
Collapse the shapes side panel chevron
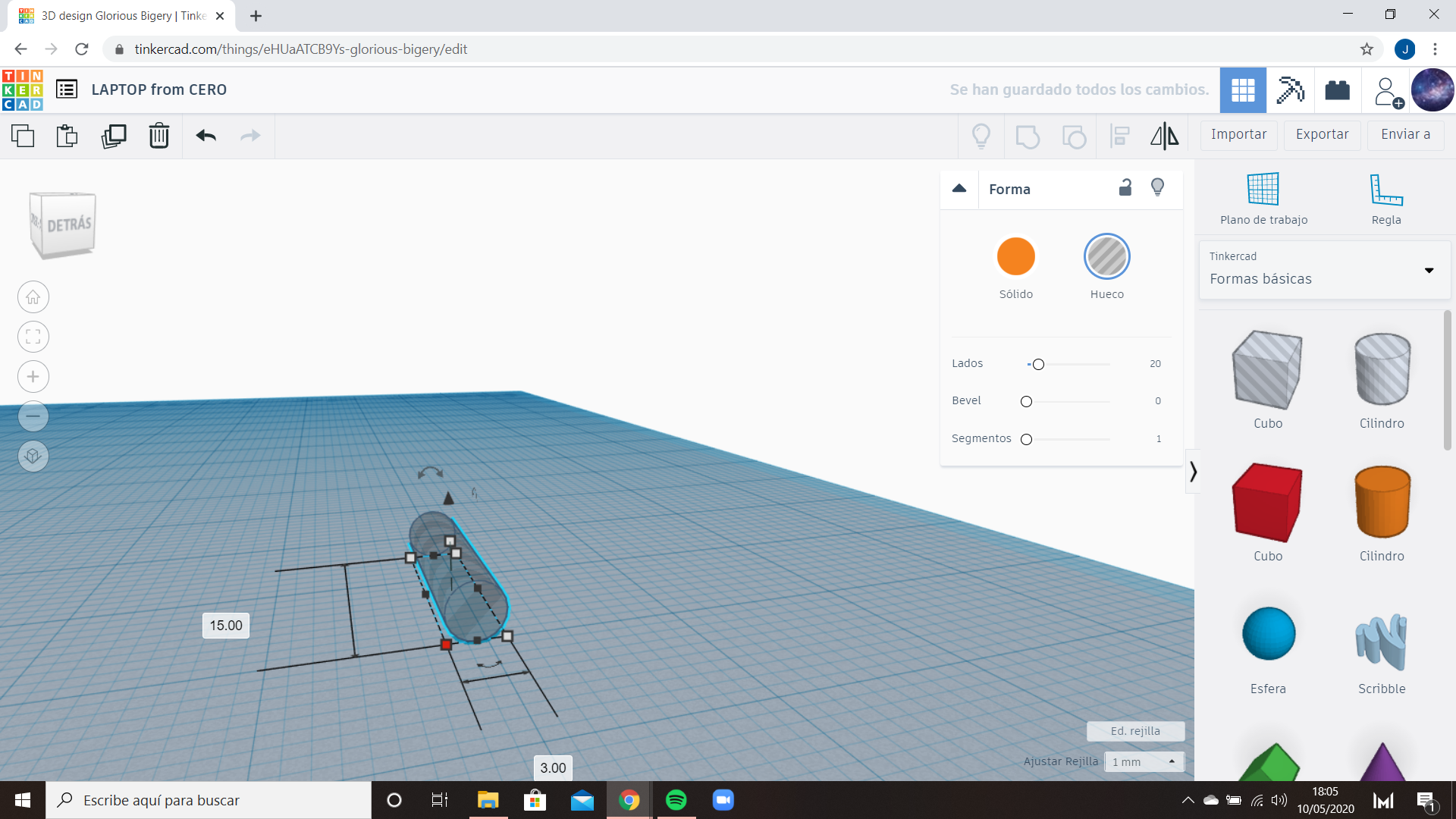click(x=1193, y=472)
